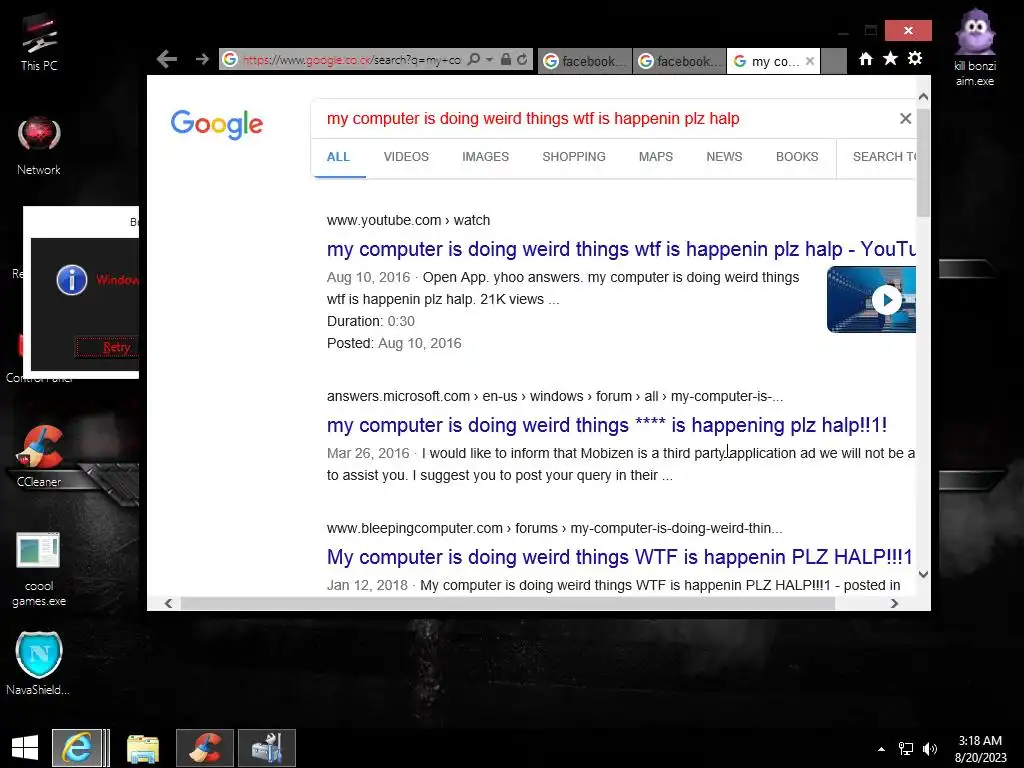
Task: Click the Google logo
Action: coord(217,124)
